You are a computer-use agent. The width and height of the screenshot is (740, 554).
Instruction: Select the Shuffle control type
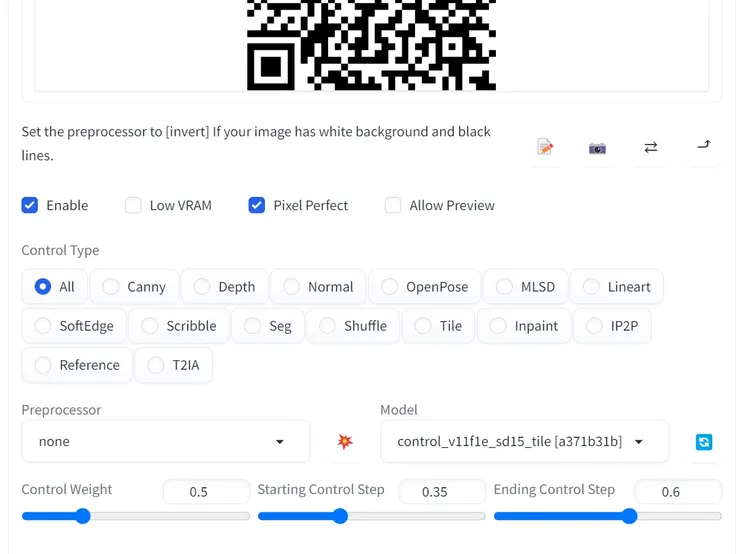(353, 326)
